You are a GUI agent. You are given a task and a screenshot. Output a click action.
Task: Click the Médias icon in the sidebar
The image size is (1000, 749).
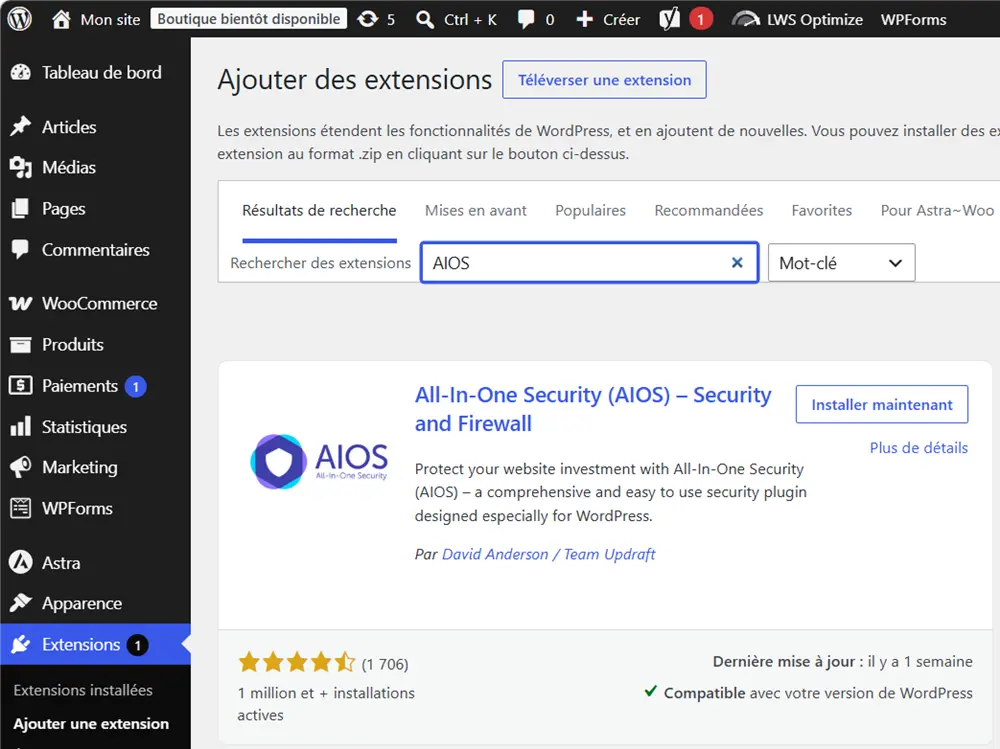20,167
